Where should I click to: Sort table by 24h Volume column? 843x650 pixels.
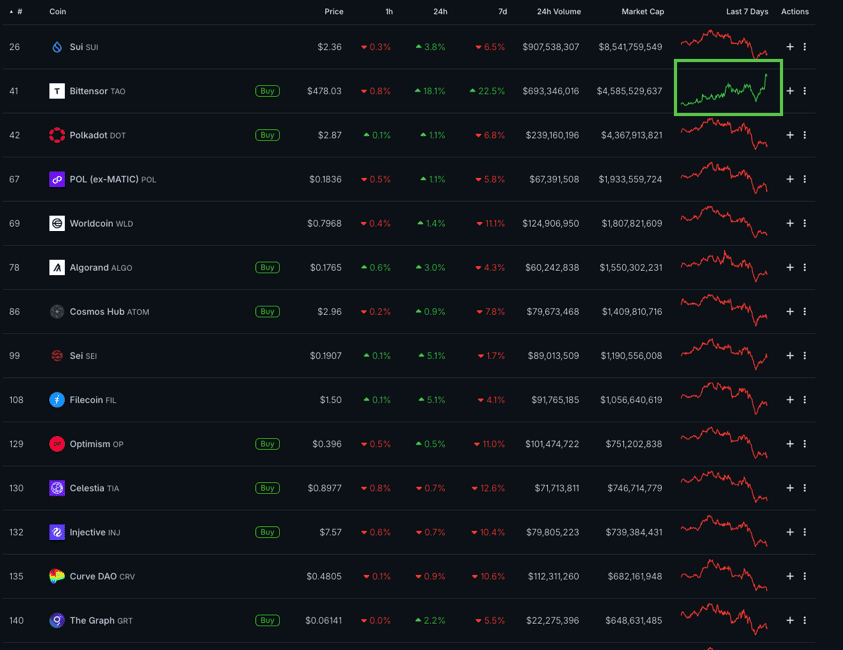[558, 12]
